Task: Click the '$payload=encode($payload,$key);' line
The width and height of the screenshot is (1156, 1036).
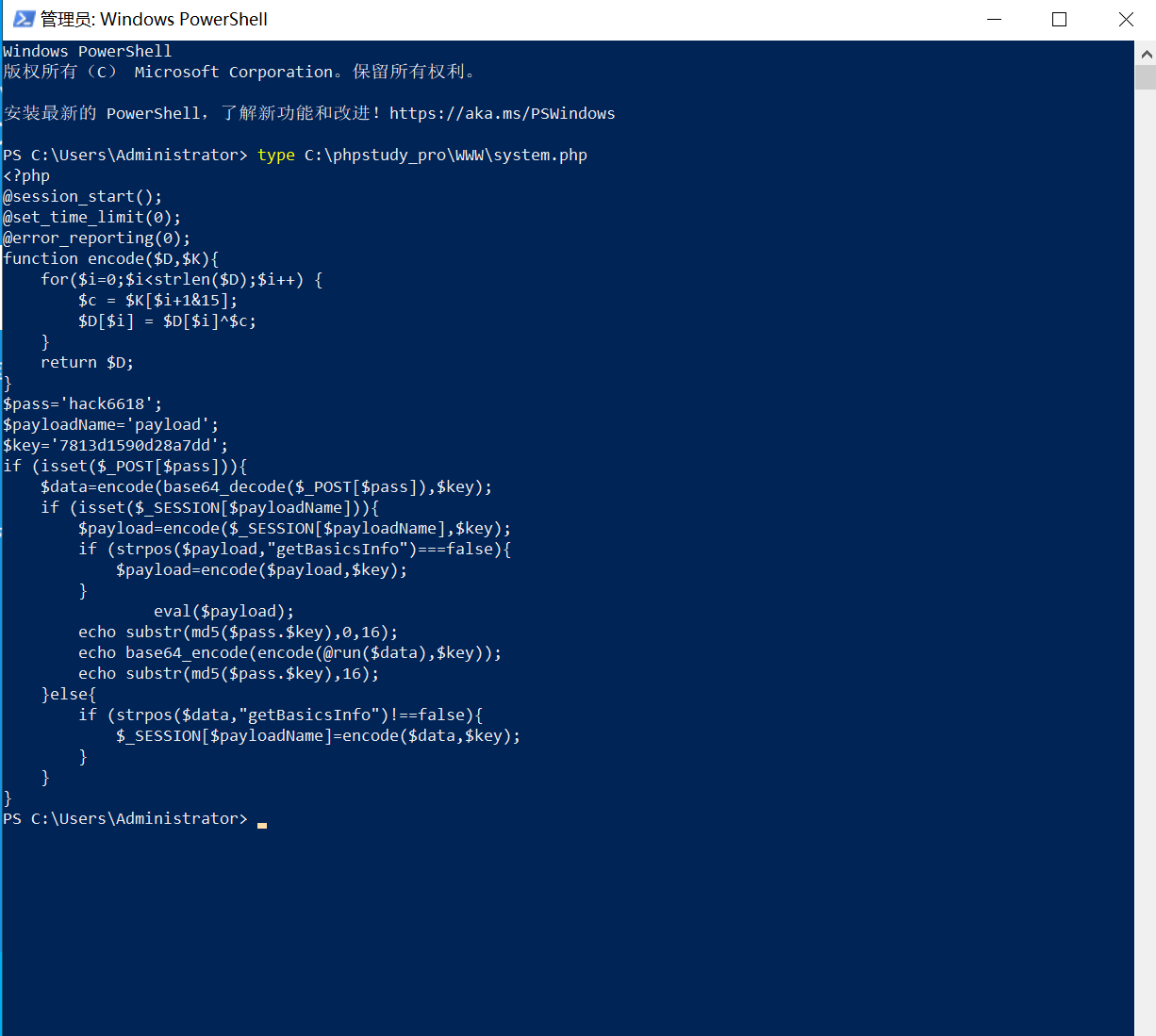Action: [262, 569]
